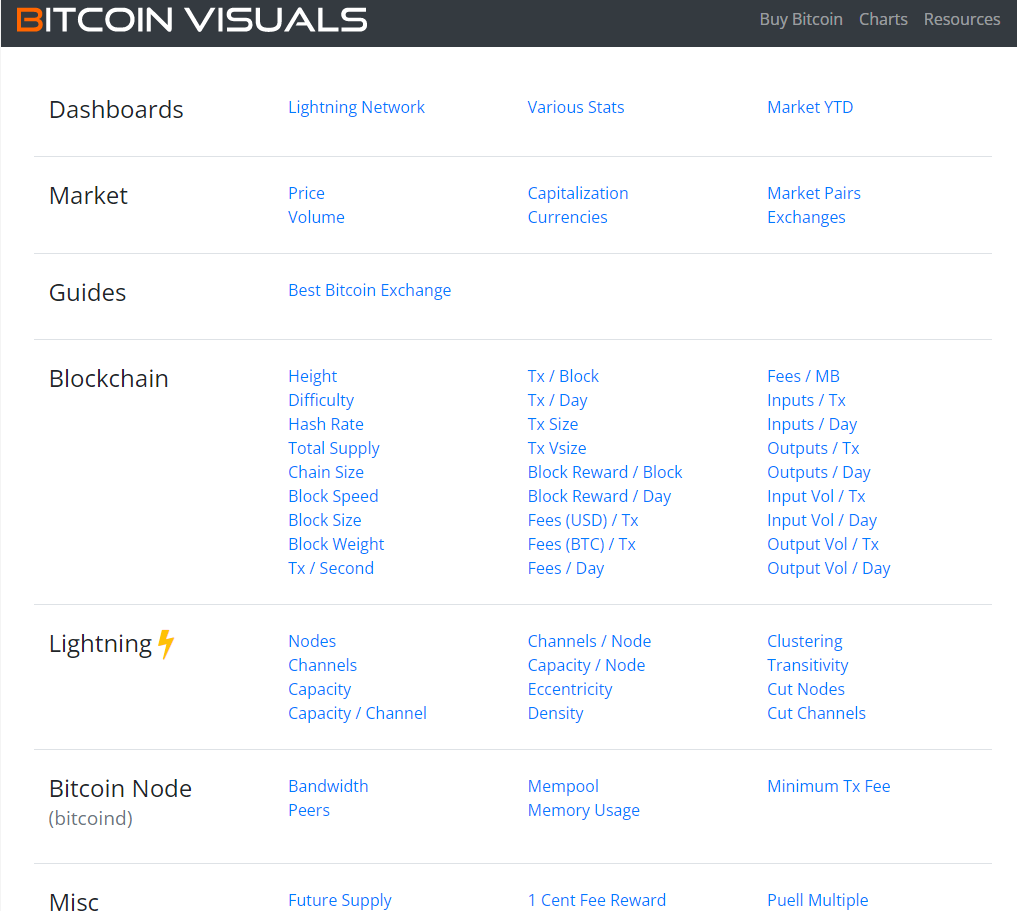Open the Block Speed link
1017x911 pixels.
(333, 497)
